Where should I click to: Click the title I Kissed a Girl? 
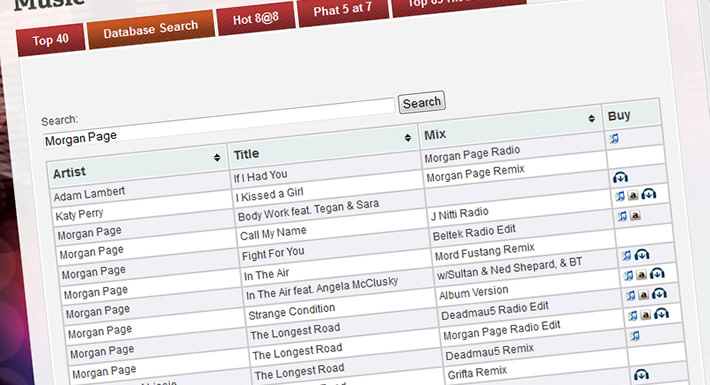click(x=269, y=195)
